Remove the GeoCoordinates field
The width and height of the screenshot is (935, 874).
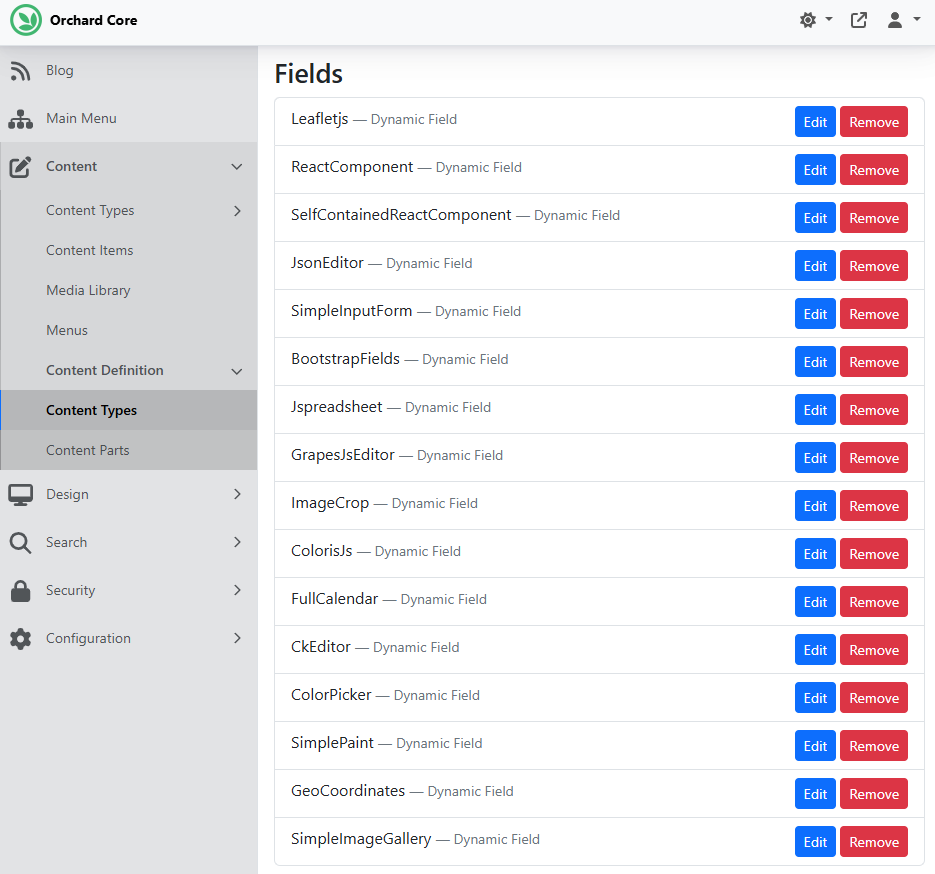click(x=874, y=794)
